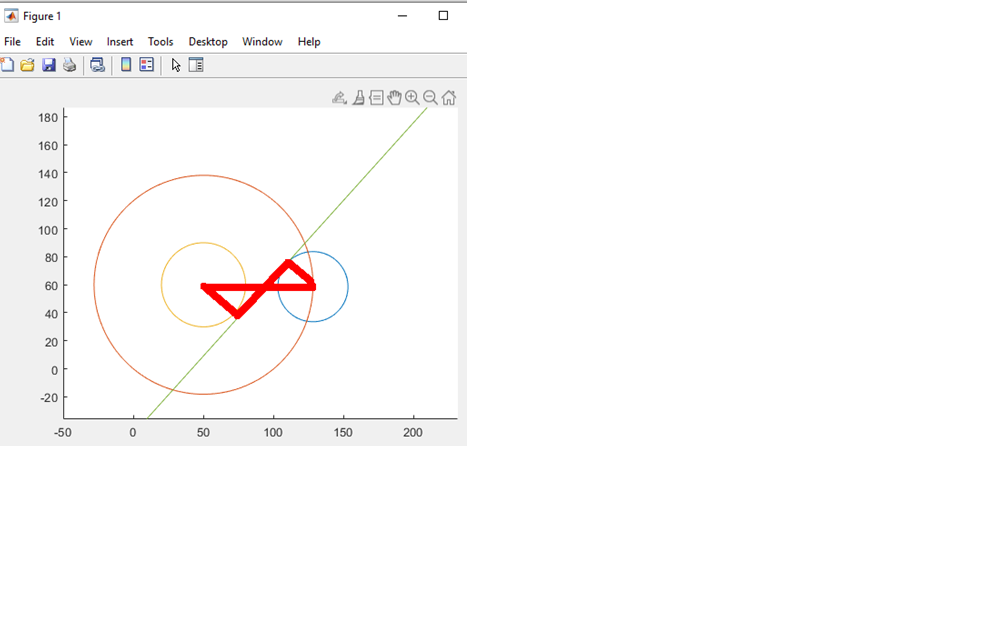Select the Zoom In magnifier

[x=412, y=98]
